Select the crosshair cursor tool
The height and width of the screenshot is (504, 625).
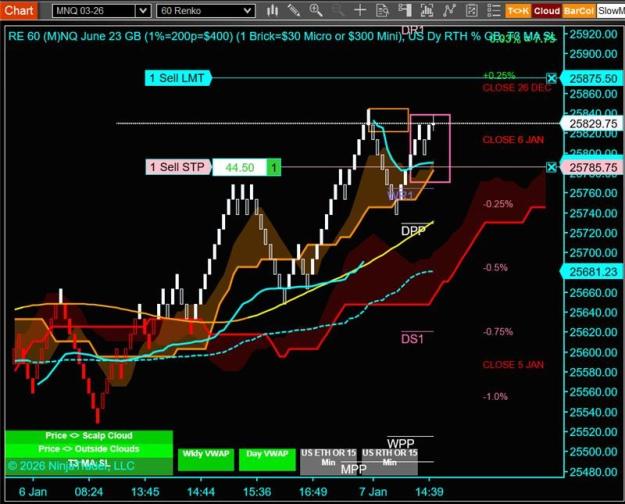[x=360, y=10]
